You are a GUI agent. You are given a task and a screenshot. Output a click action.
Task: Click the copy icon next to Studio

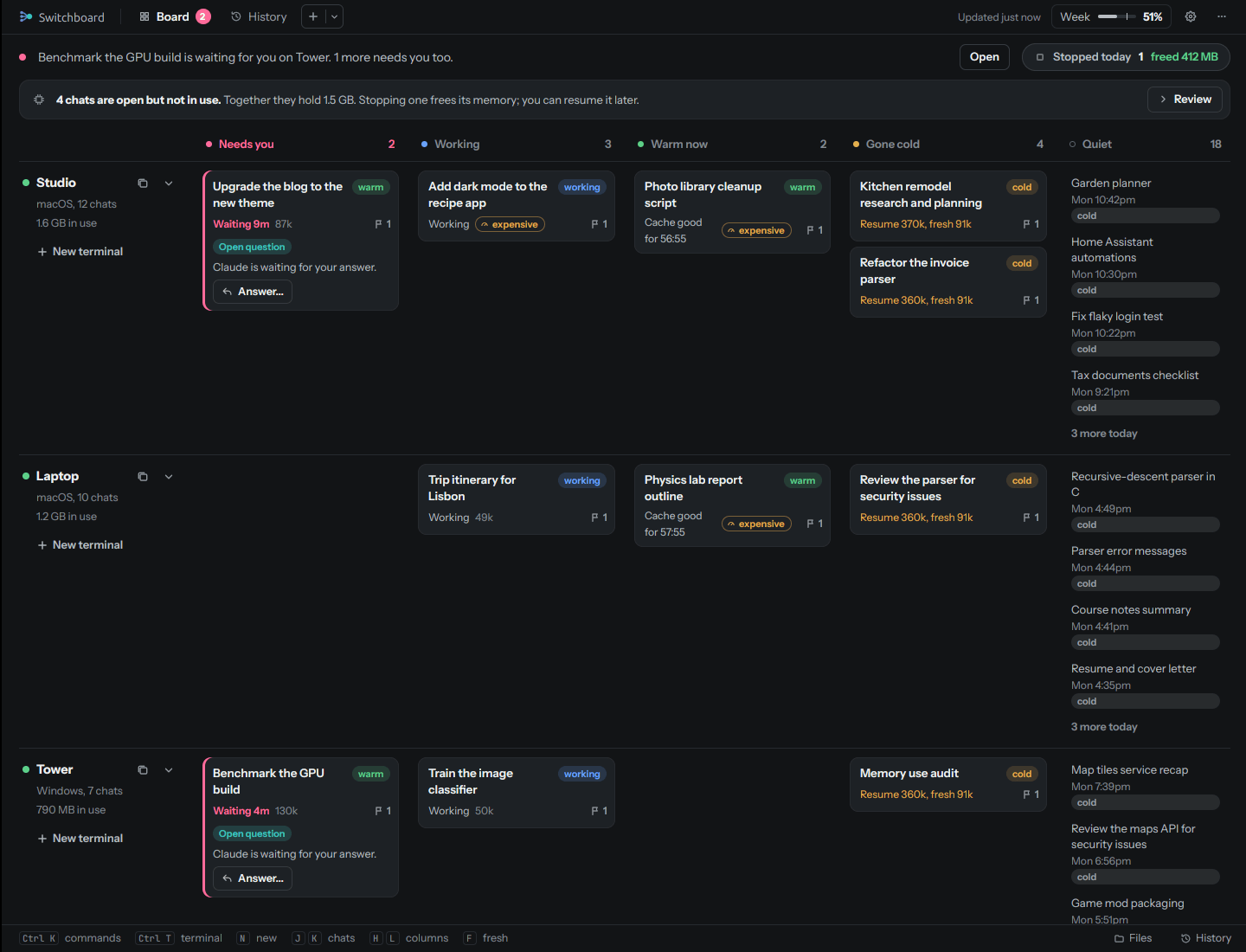point(143,183)
